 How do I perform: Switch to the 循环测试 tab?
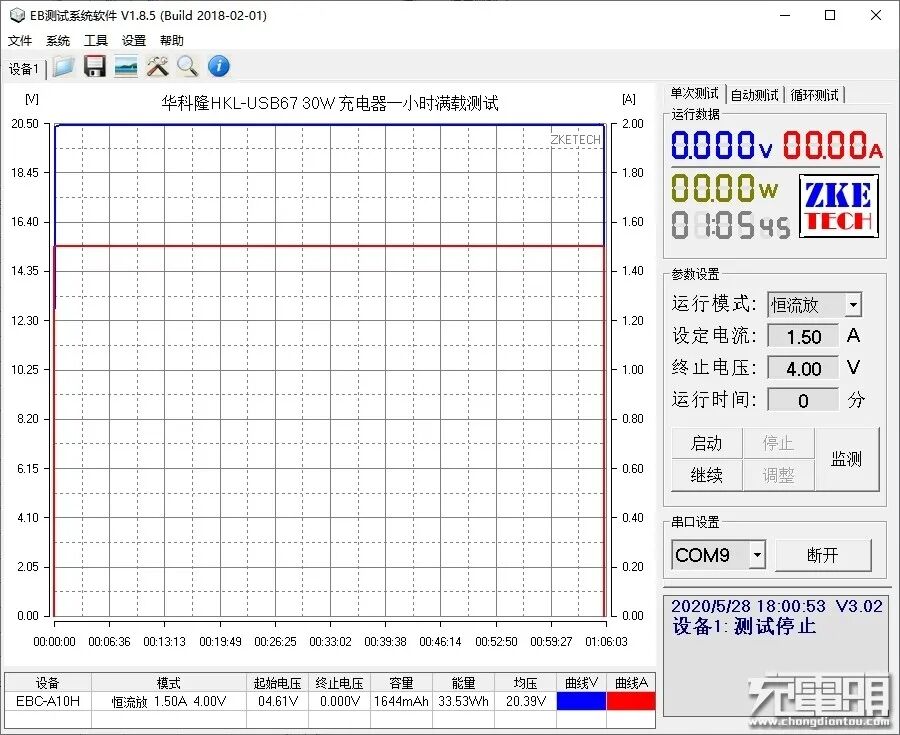click(x=814, y=95)
